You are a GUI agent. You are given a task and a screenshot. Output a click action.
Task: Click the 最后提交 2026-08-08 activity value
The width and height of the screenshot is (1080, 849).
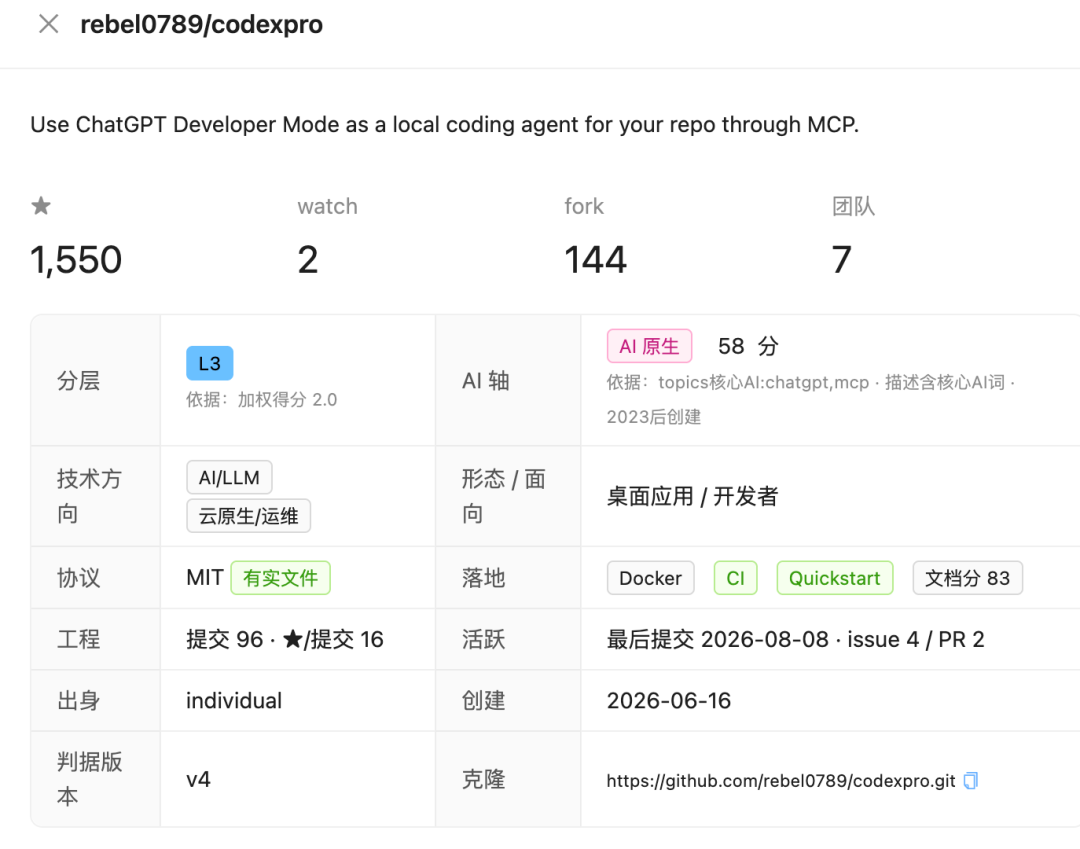(796, 639)
